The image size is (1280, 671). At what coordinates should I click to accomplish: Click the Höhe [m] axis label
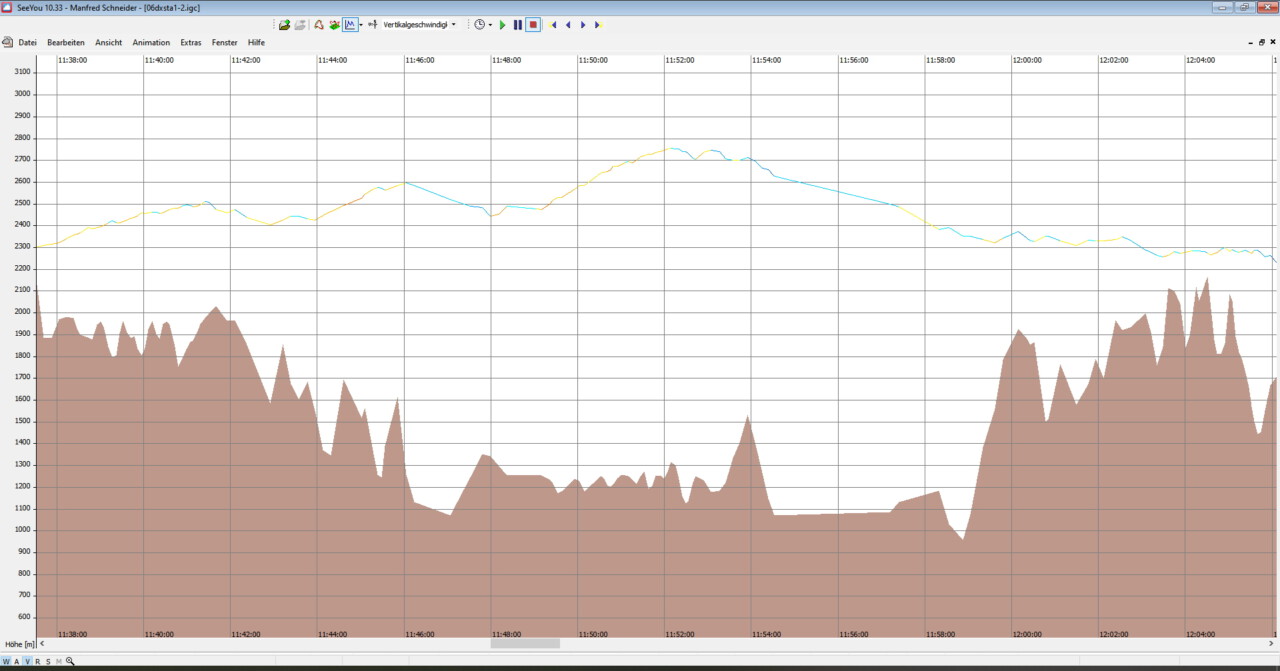click(x=19, y=643)
